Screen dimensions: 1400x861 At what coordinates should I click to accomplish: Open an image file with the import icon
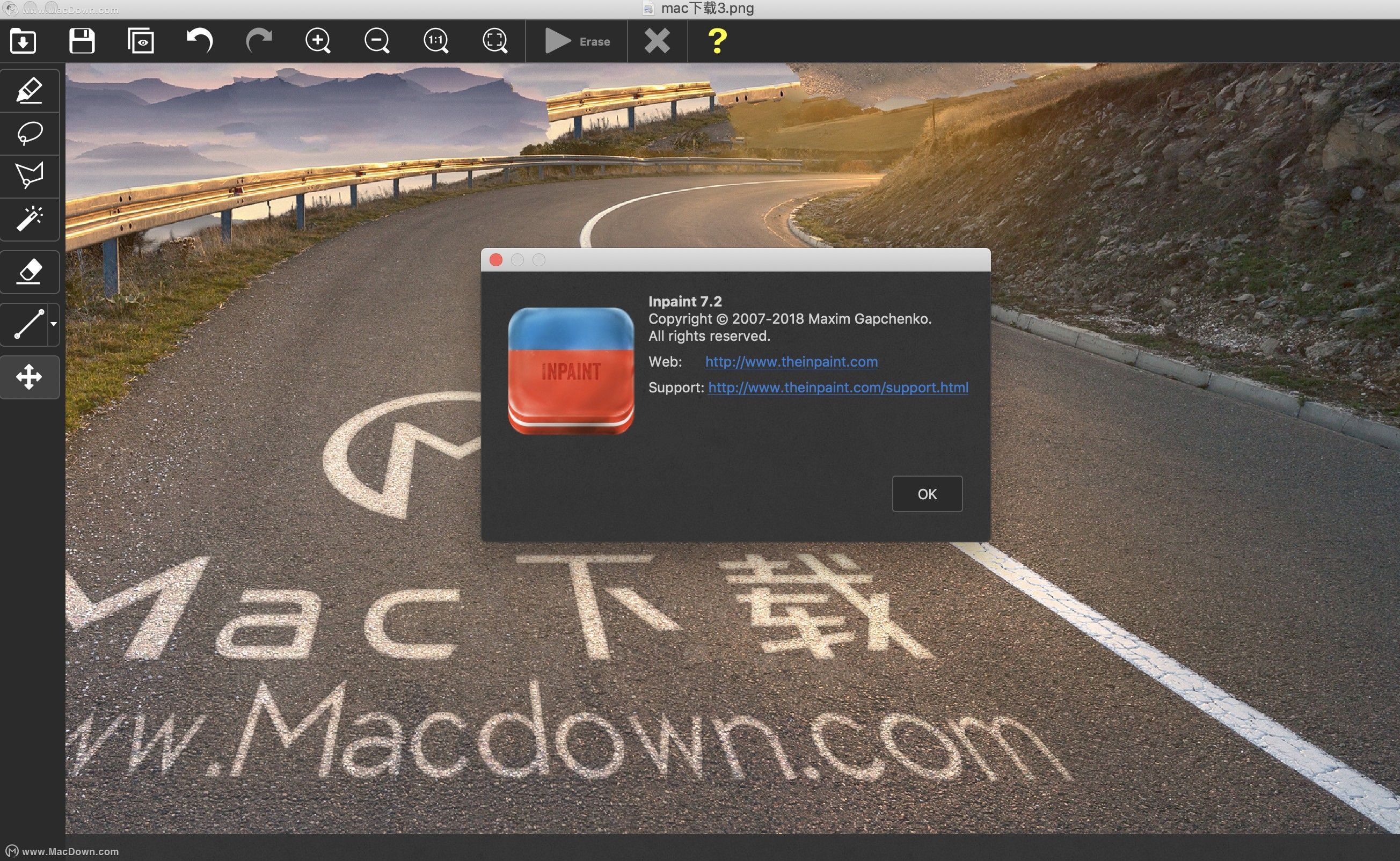[23, 41]
